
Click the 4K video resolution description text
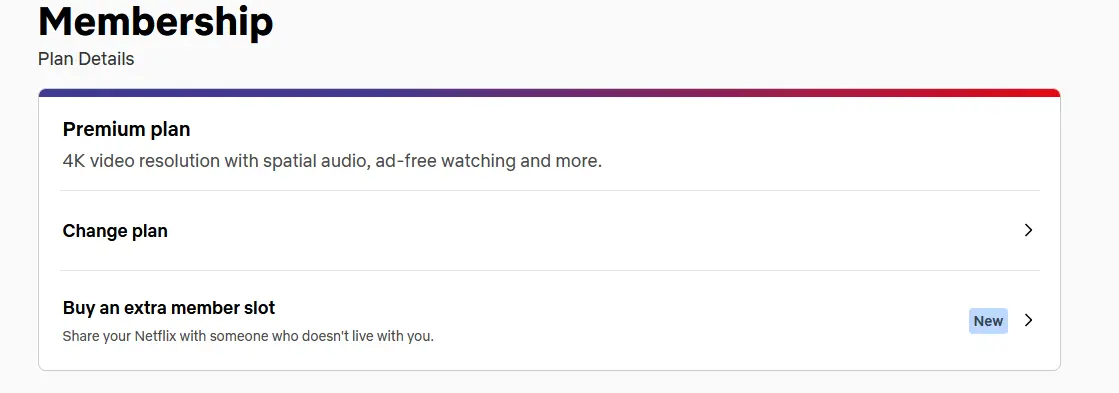[333, 161]
